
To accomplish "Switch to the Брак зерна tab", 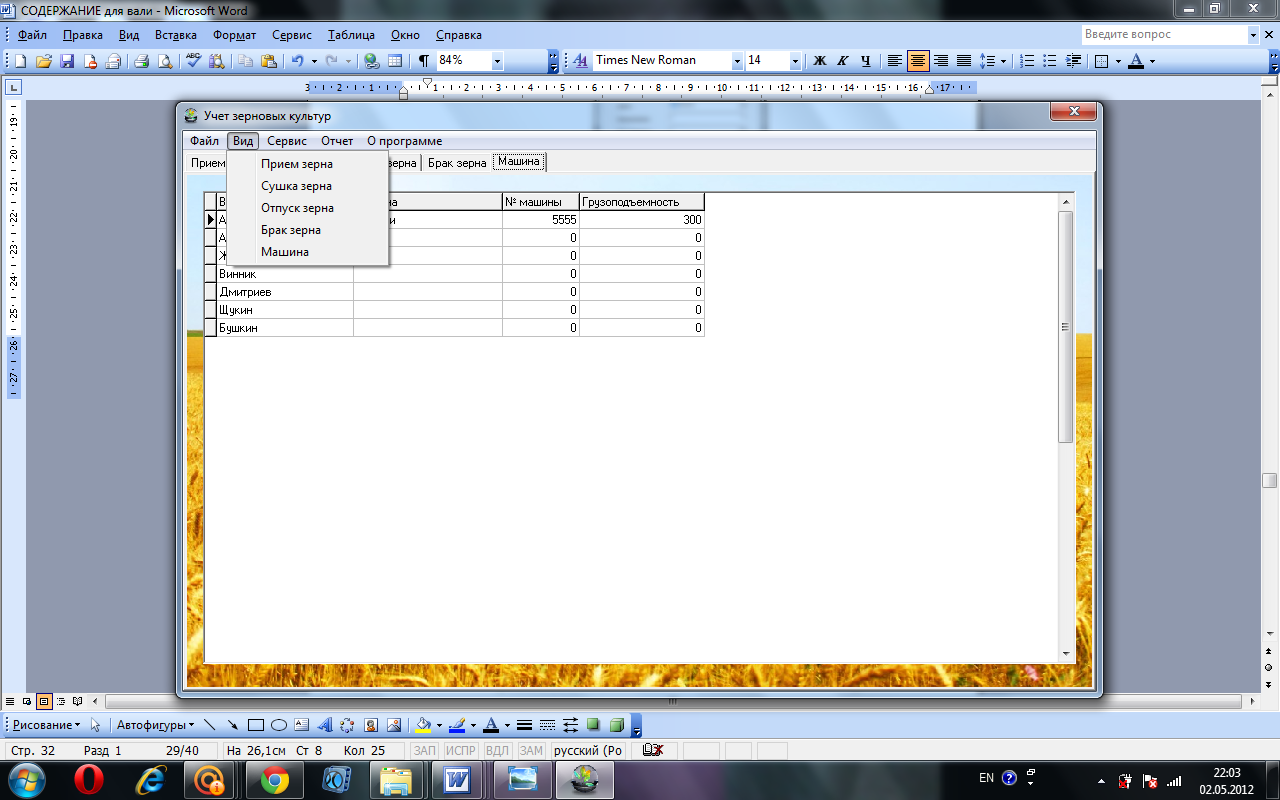I will [x=457, y=163].
